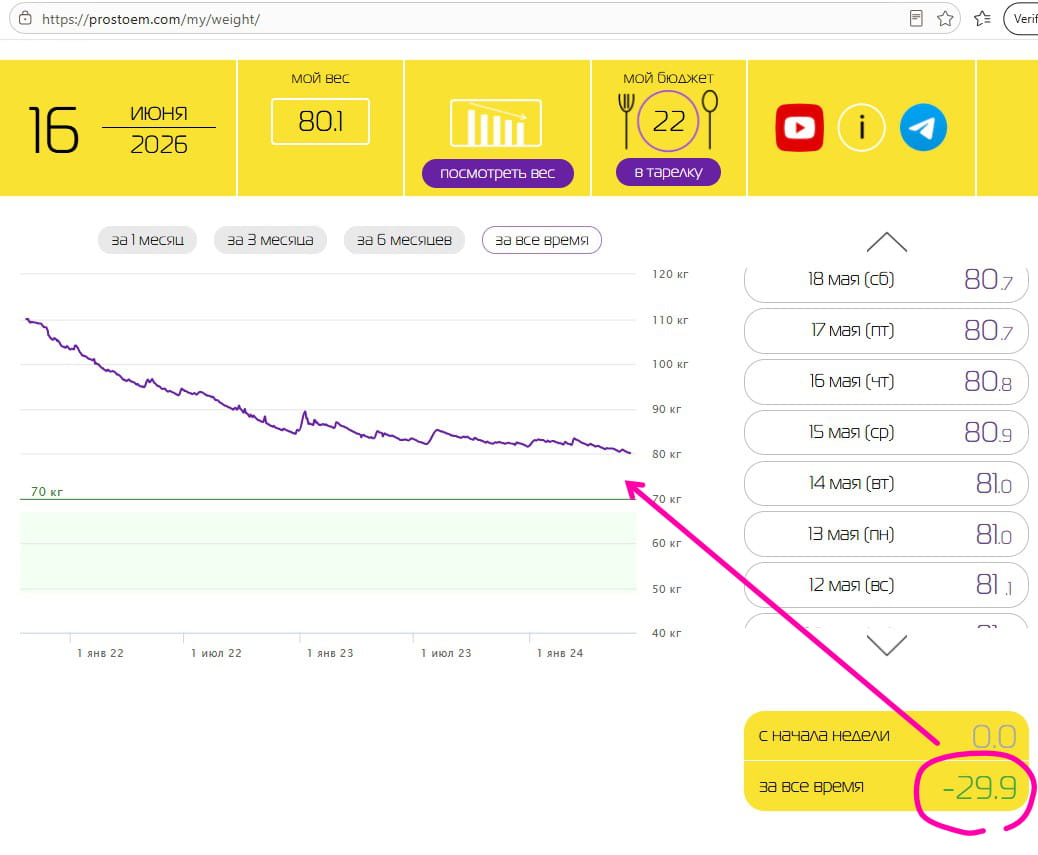Click the 'мой бюджет' heading
This screenshot has height=855, width=1038.
[668, 78]
